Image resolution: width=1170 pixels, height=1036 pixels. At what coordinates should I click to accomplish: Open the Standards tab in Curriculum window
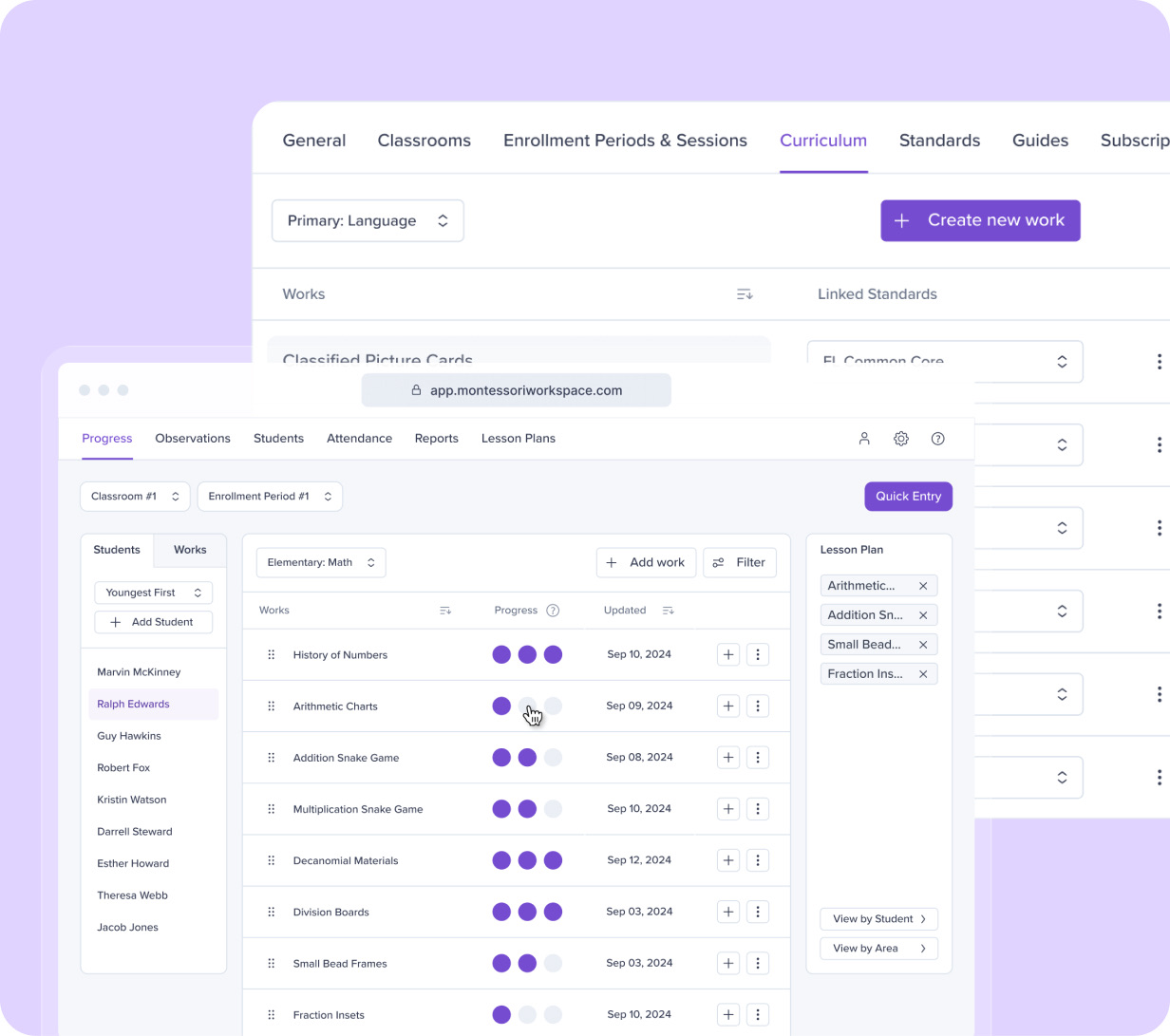coord(940,141)
